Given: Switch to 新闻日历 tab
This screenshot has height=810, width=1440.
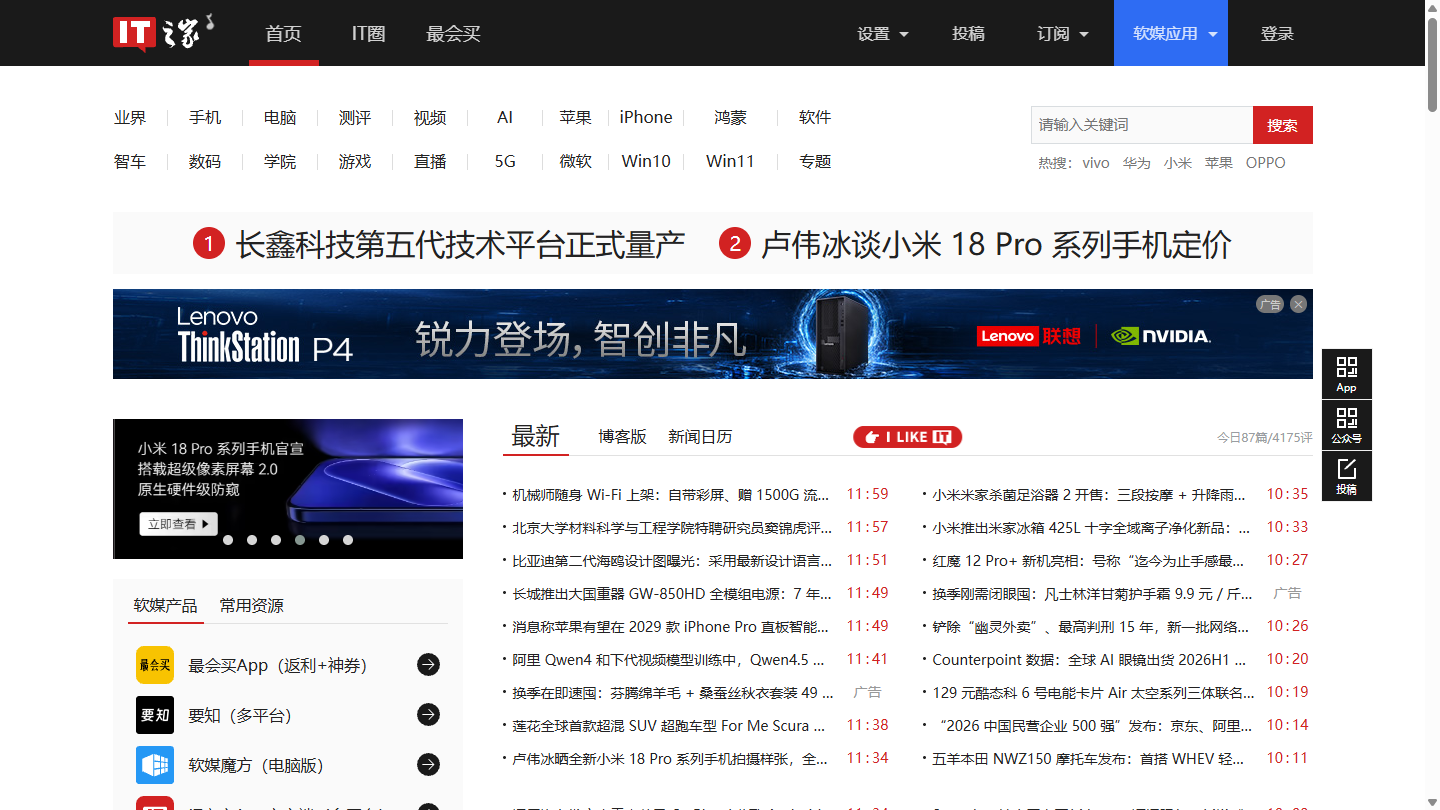Looking at the screenshot, I should click(700, 437).
